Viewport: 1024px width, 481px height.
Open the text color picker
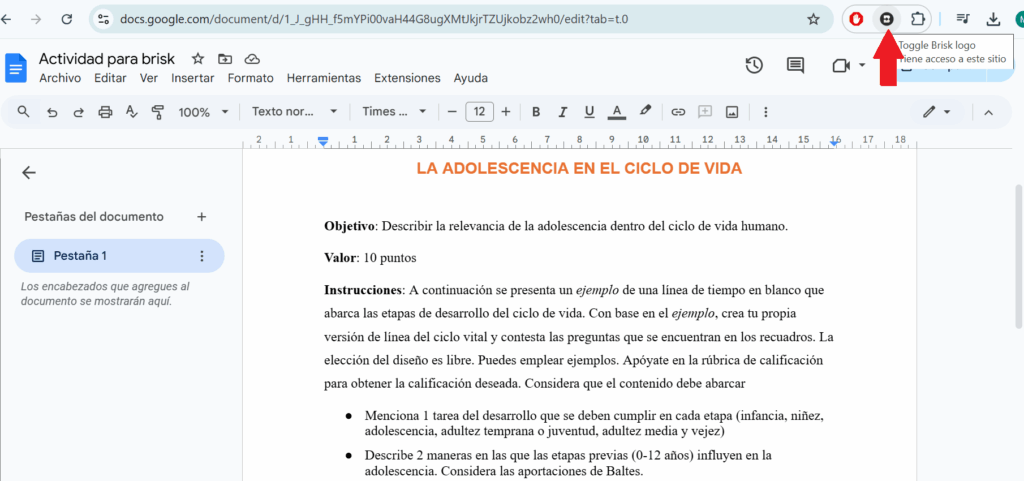(x=617, y=112)
